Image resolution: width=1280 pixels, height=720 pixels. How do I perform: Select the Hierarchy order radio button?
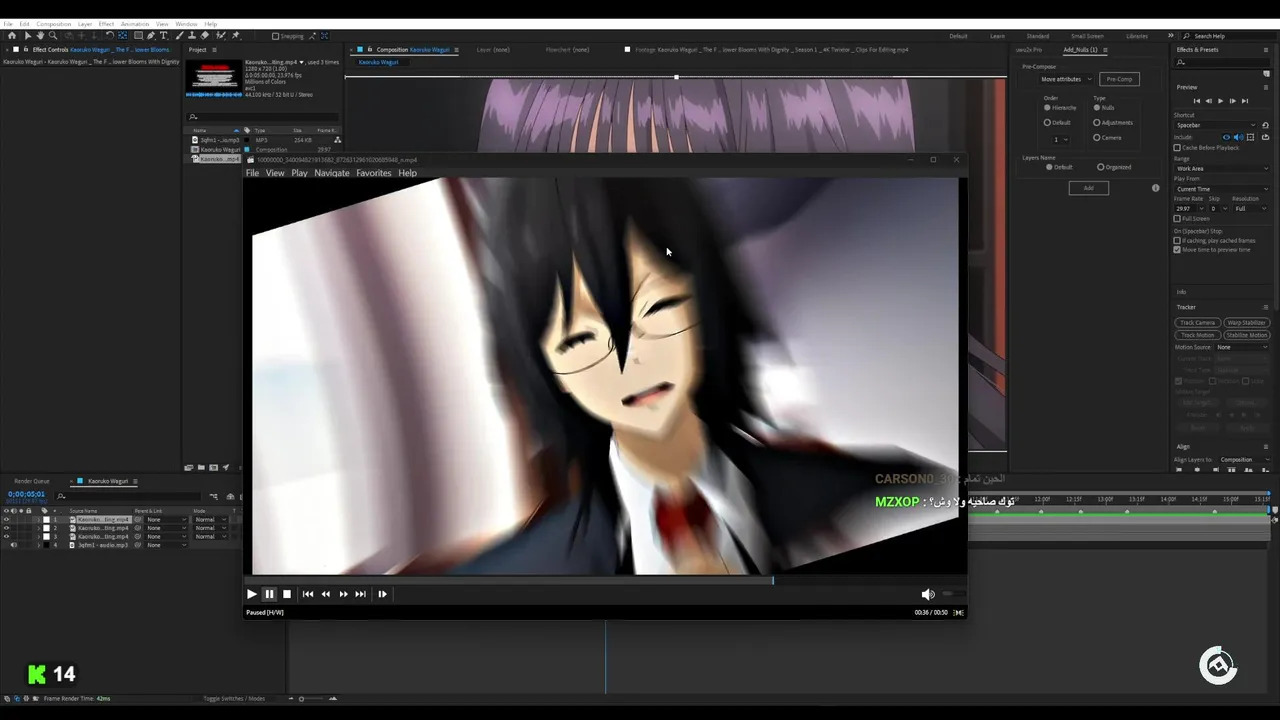(1047, 107)
